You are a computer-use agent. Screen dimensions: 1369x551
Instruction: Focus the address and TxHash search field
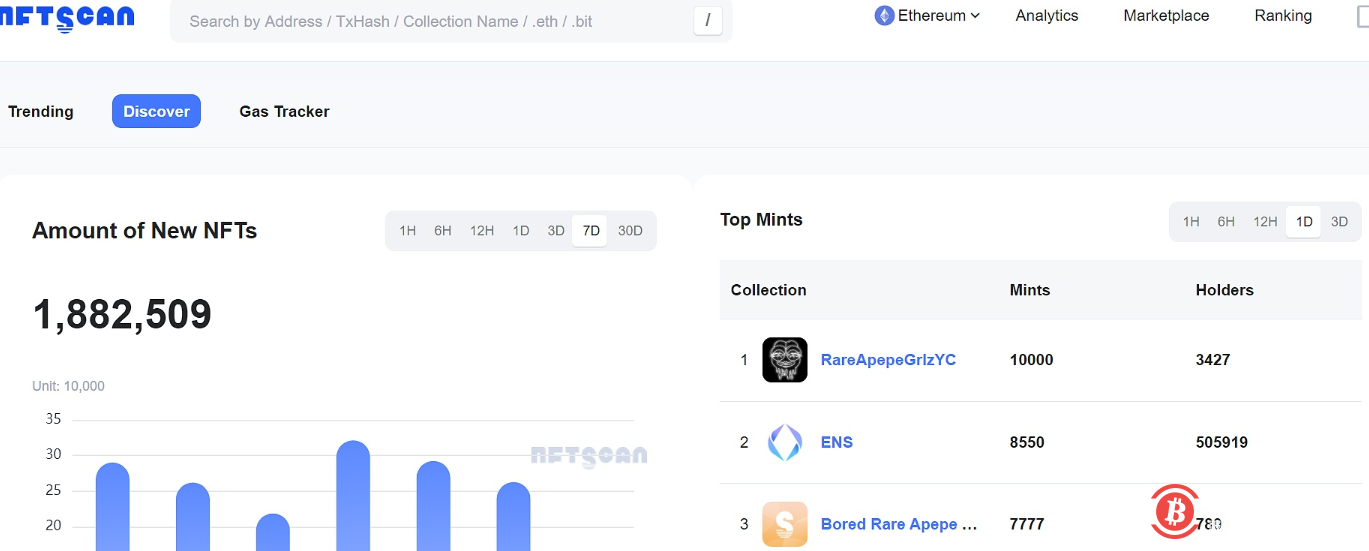430,21
